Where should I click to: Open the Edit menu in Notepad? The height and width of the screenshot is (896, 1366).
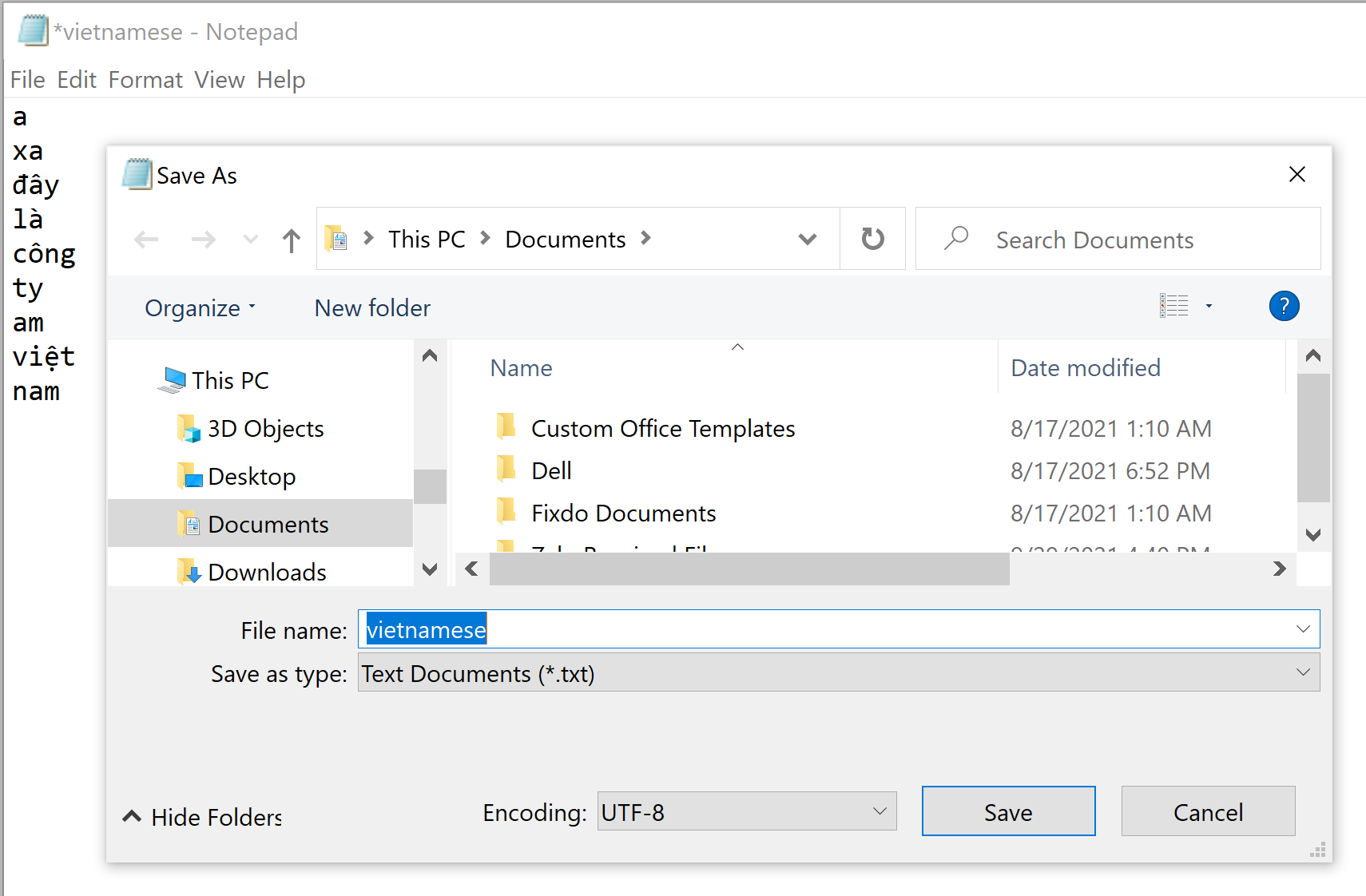pos(77,80)
